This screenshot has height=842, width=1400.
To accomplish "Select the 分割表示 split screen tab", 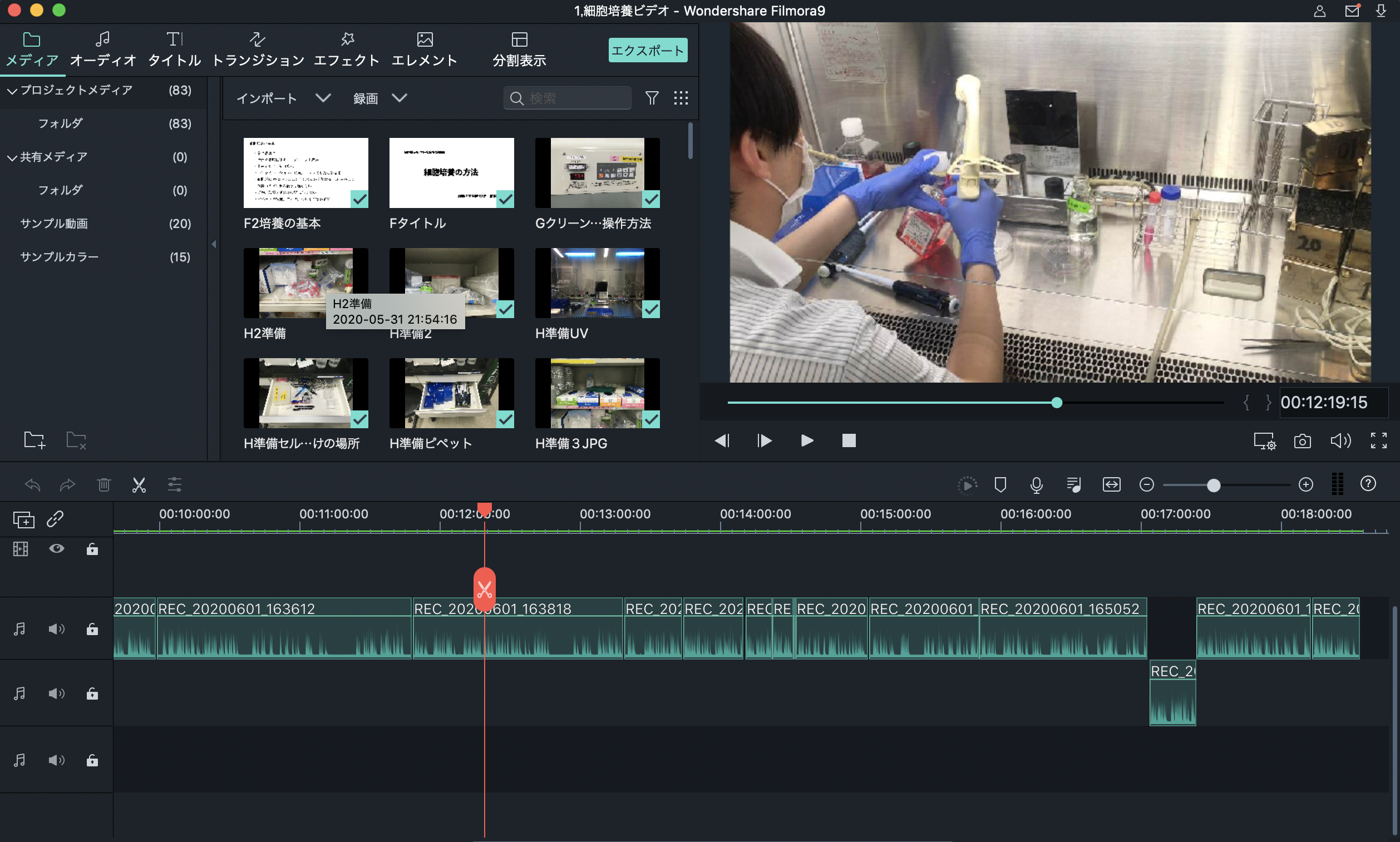I will pos(519,50).
